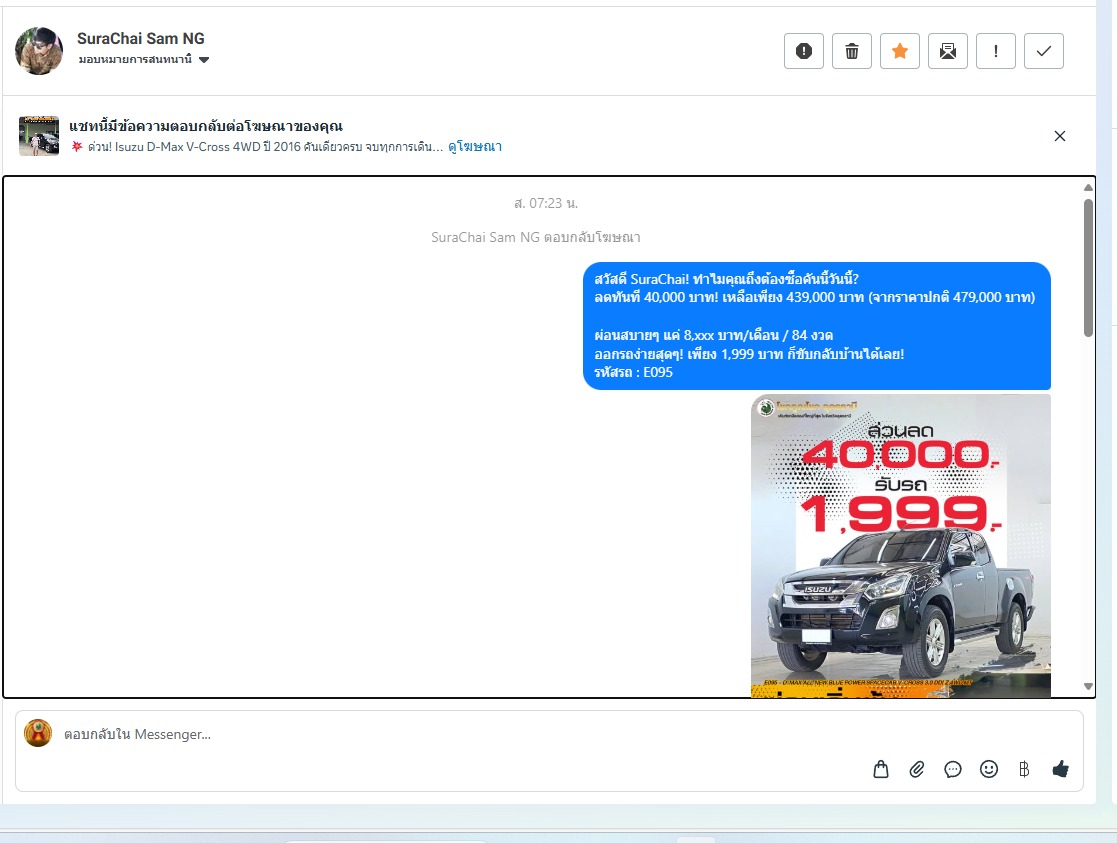Delete conversation with trash icon
This screenshot has height=843, width=1117.
coord(852,51)
